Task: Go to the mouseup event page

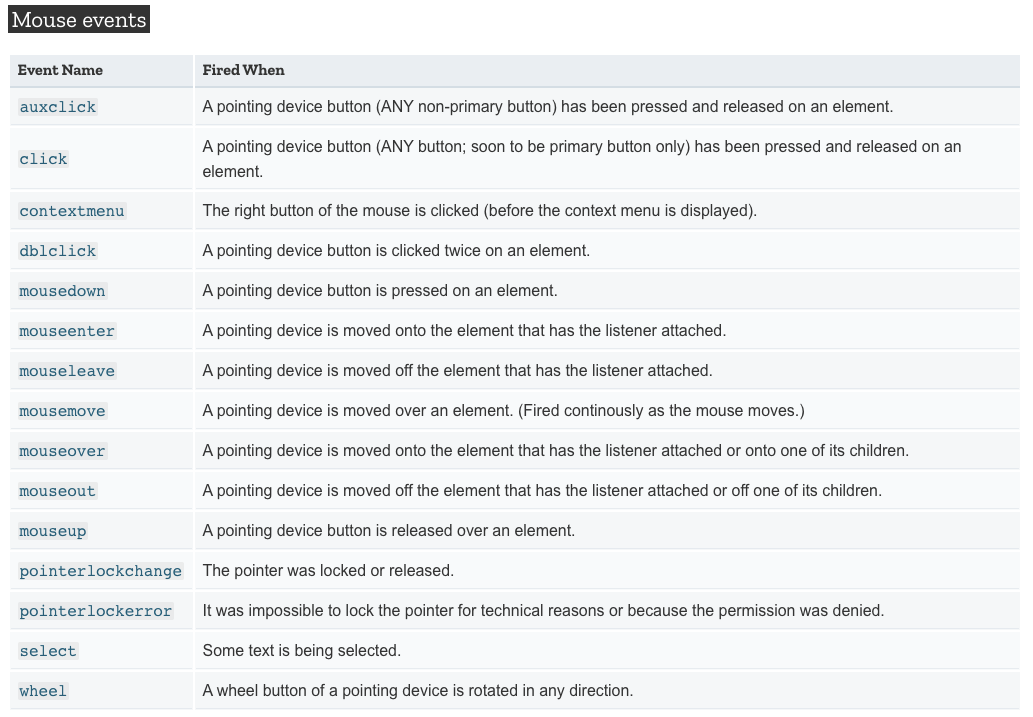Action: pos(53,531)
